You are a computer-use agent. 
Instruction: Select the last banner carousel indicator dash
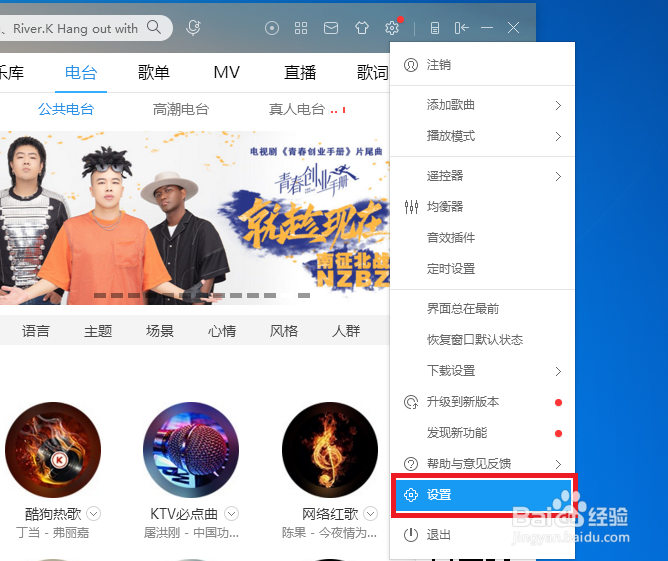(x=304, y=295)
